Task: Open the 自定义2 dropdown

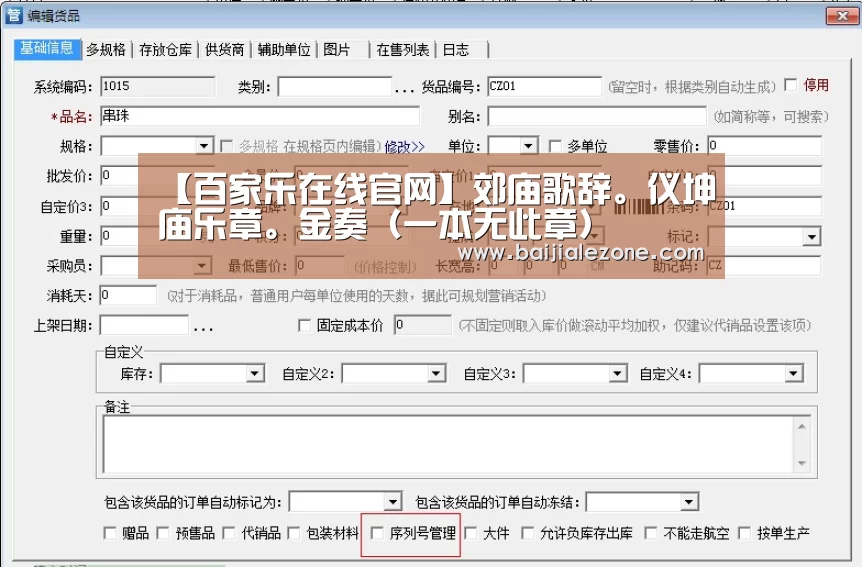Action: pos(436,374)
